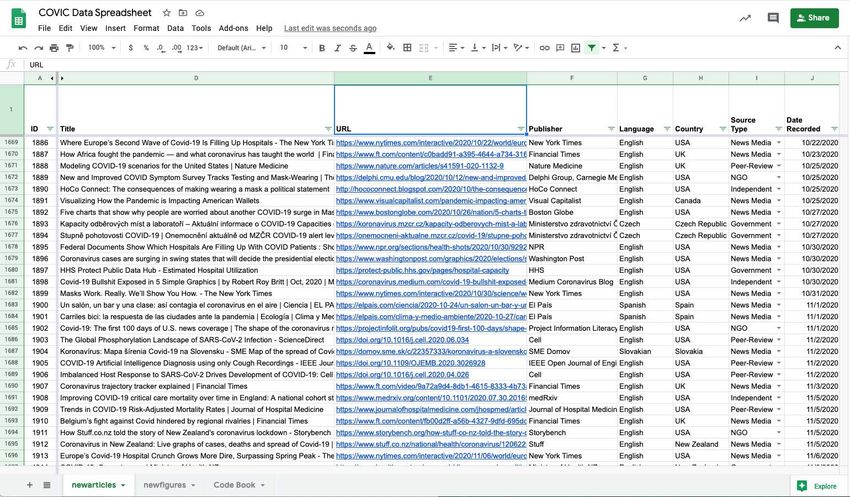Apply strikethrough formatting
Image resolution: width=850 pixels, height=497 pixels.
click(x=353, y=48)
